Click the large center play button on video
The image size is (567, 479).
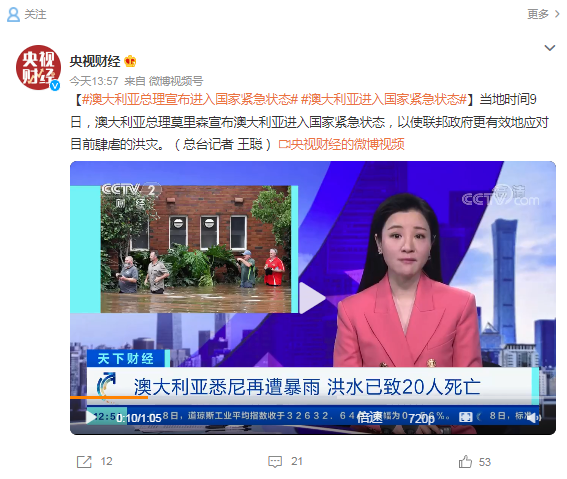pos(312,298)
